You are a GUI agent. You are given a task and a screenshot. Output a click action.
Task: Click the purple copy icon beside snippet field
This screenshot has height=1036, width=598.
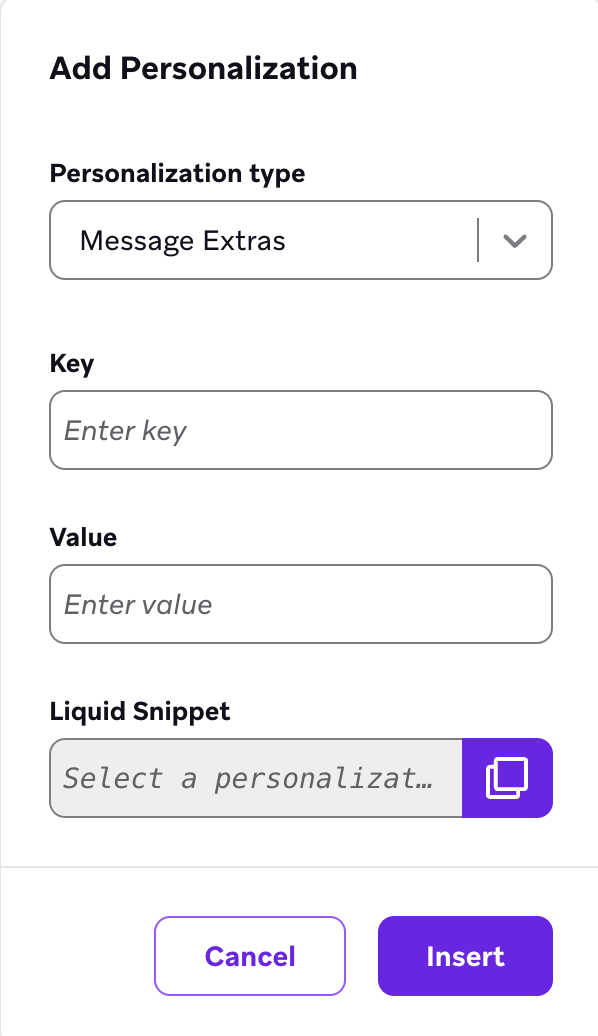[x=507, y=777]
